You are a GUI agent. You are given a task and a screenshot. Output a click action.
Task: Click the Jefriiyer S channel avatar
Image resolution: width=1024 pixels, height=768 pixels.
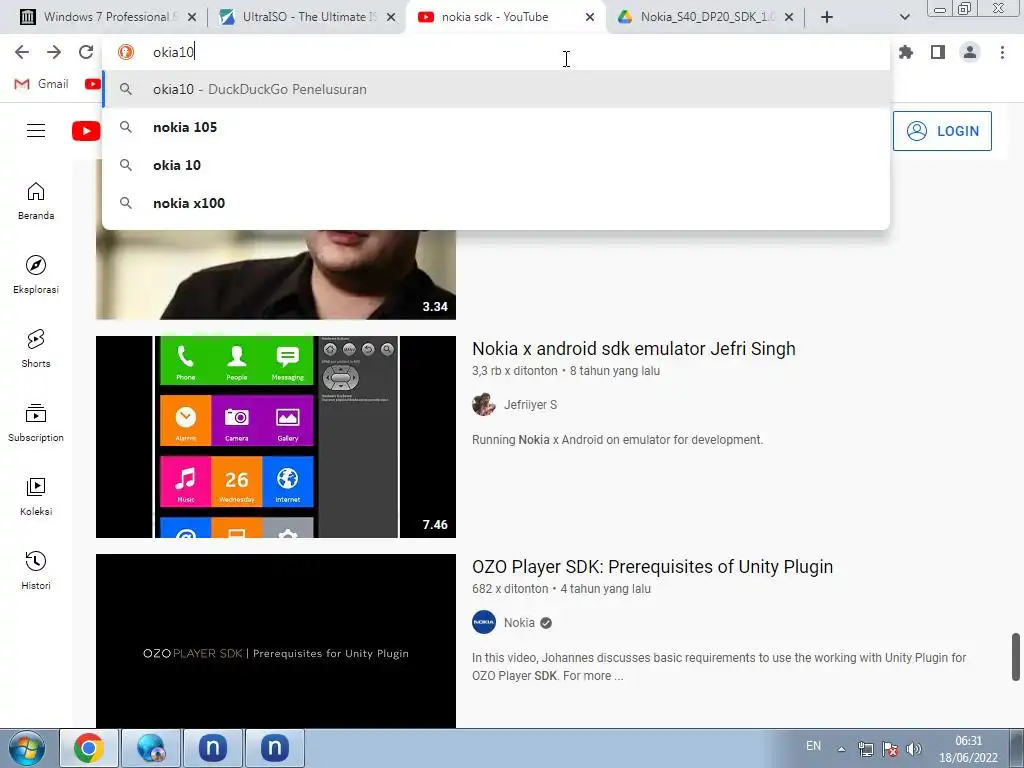484,405
